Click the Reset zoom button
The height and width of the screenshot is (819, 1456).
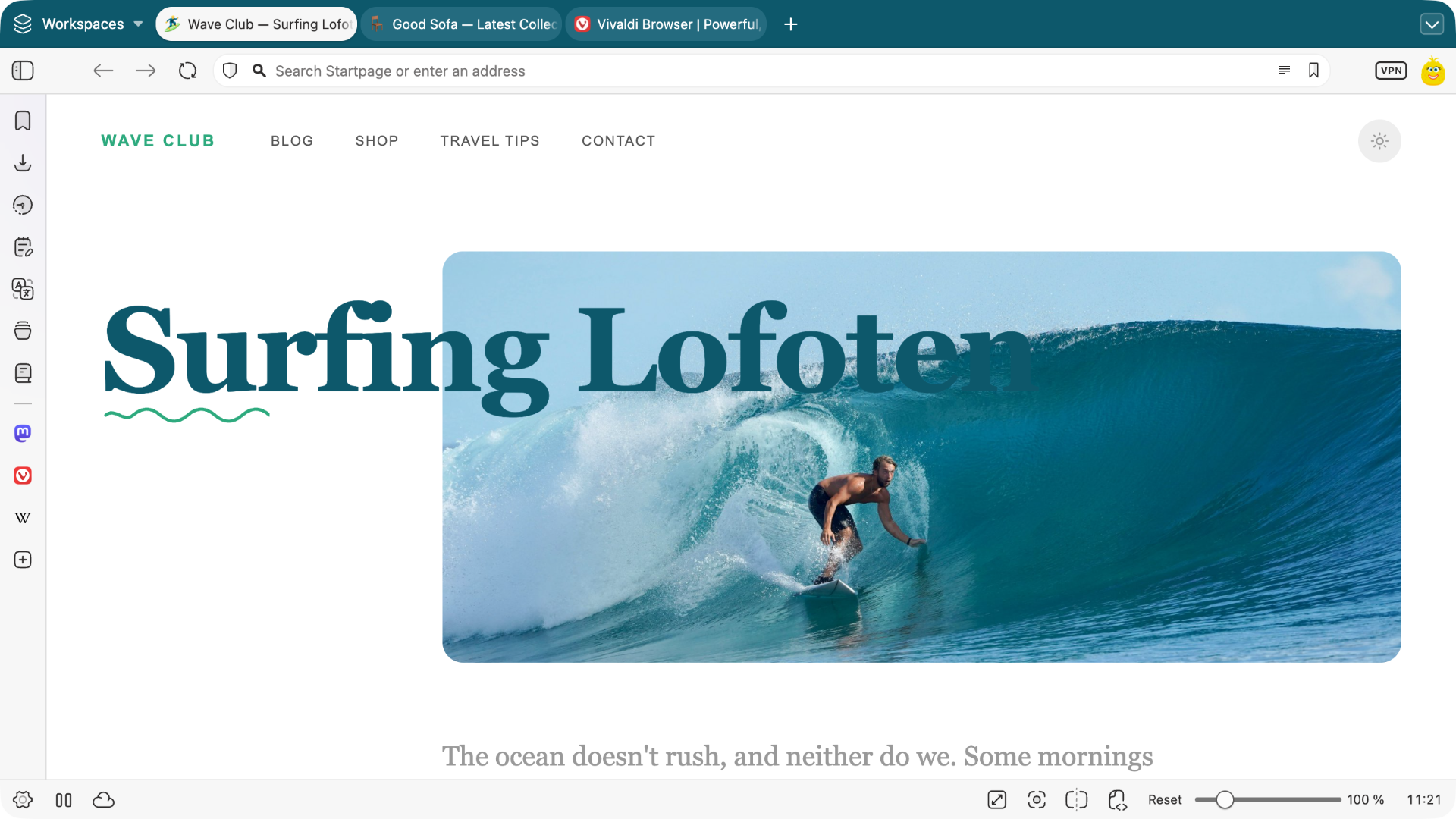point(1165,800)
